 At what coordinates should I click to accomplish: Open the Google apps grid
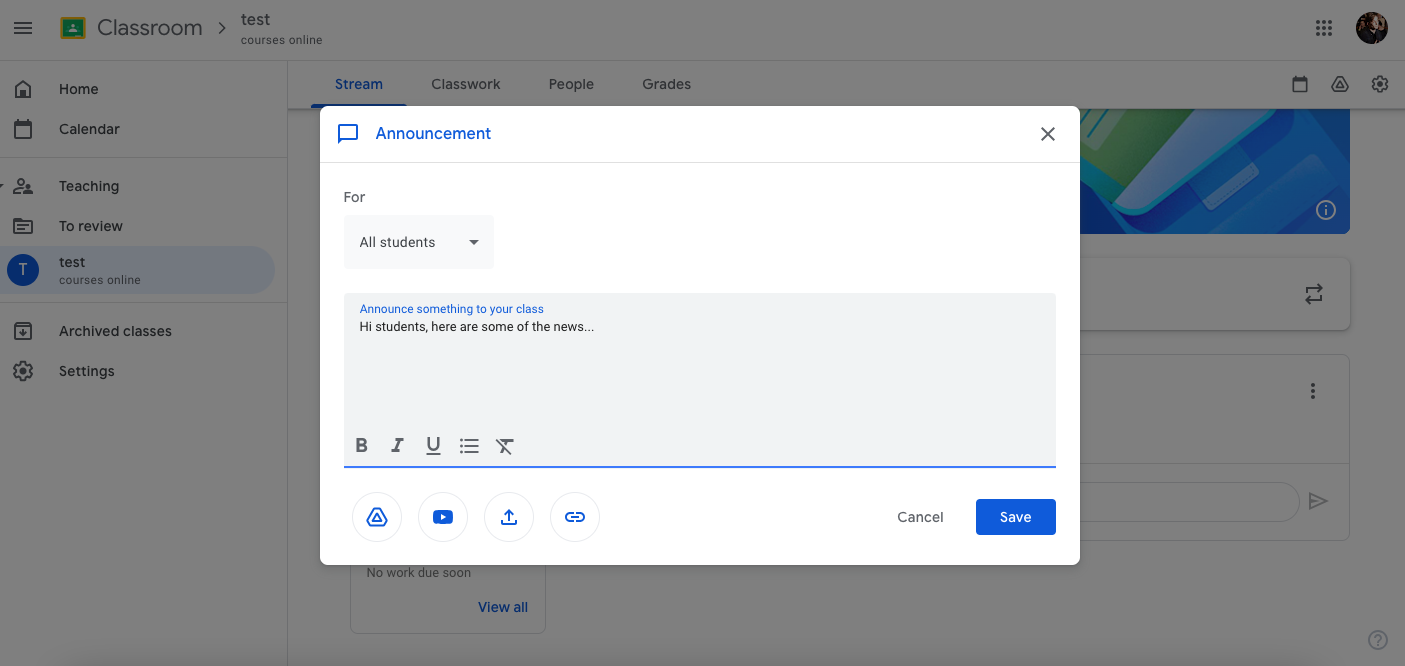coord(1324,28)
